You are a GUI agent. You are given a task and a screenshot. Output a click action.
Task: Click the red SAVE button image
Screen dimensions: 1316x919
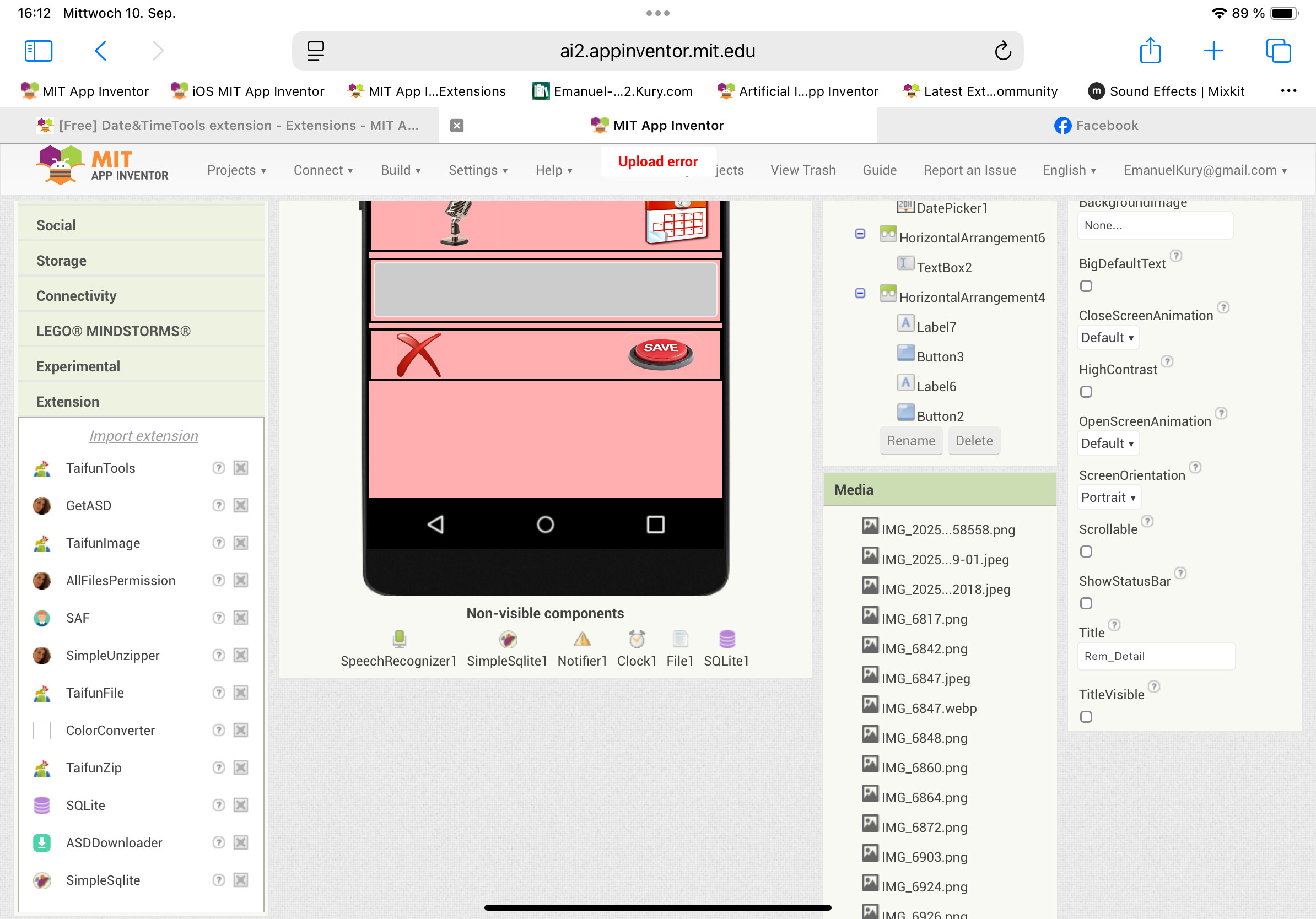pos(661,354)
